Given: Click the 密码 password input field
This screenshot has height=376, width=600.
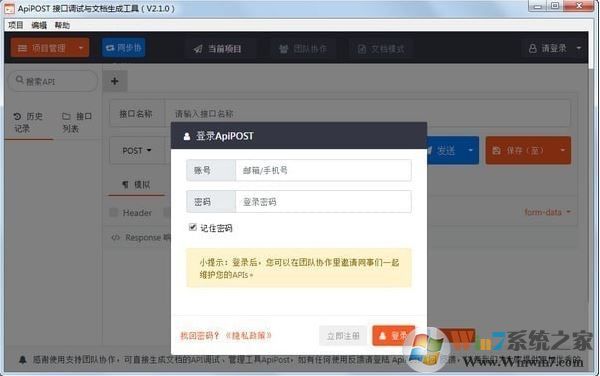Looking at the screenshot, I should [323, 202].
